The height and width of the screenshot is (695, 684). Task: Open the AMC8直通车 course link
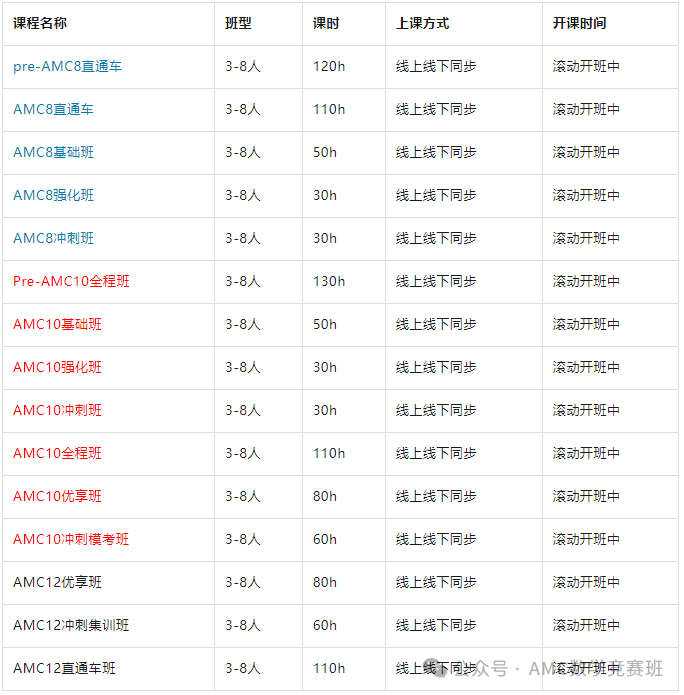click(x=53, y=109)
